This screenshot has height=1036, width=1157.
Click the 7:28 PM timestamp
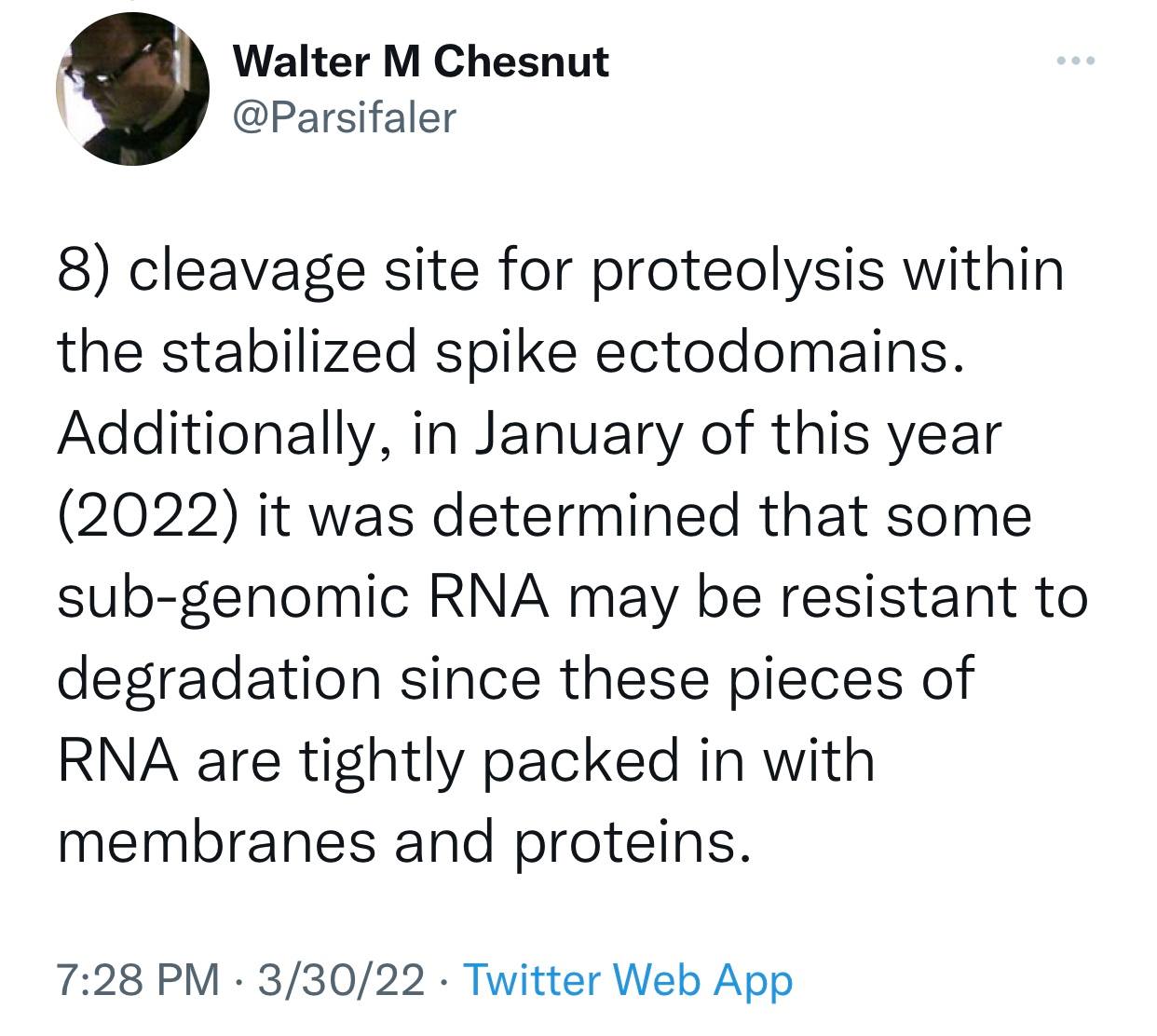[139, 980]
